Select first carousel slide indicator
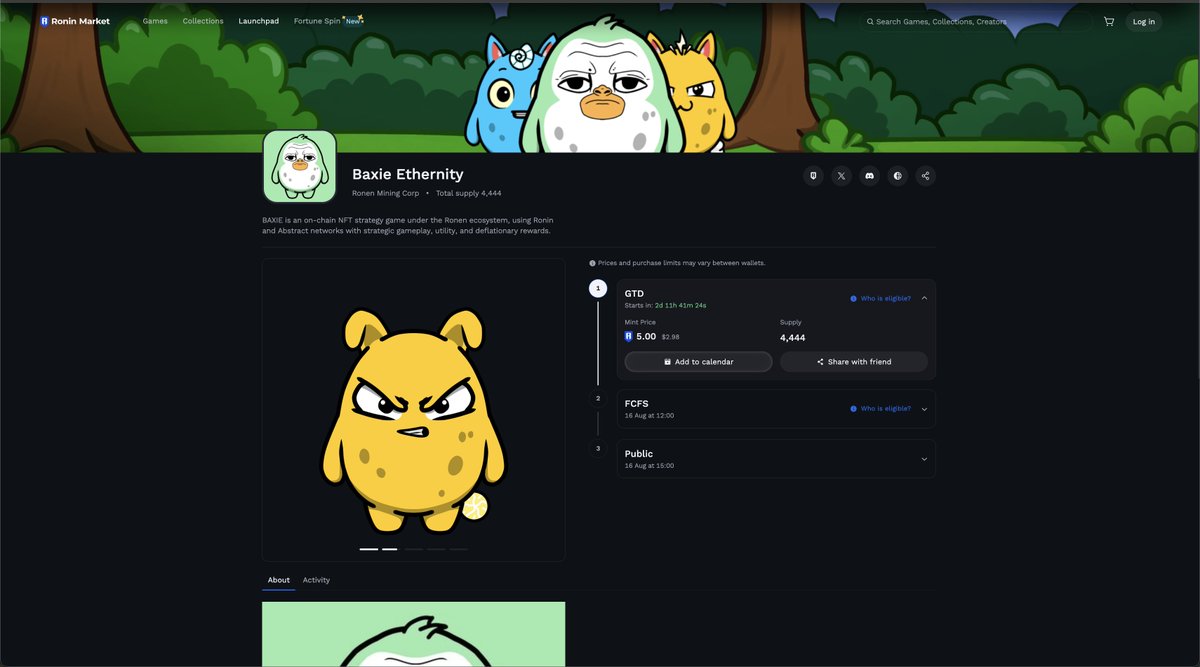The image size is (1200, 667). (369, 549)
